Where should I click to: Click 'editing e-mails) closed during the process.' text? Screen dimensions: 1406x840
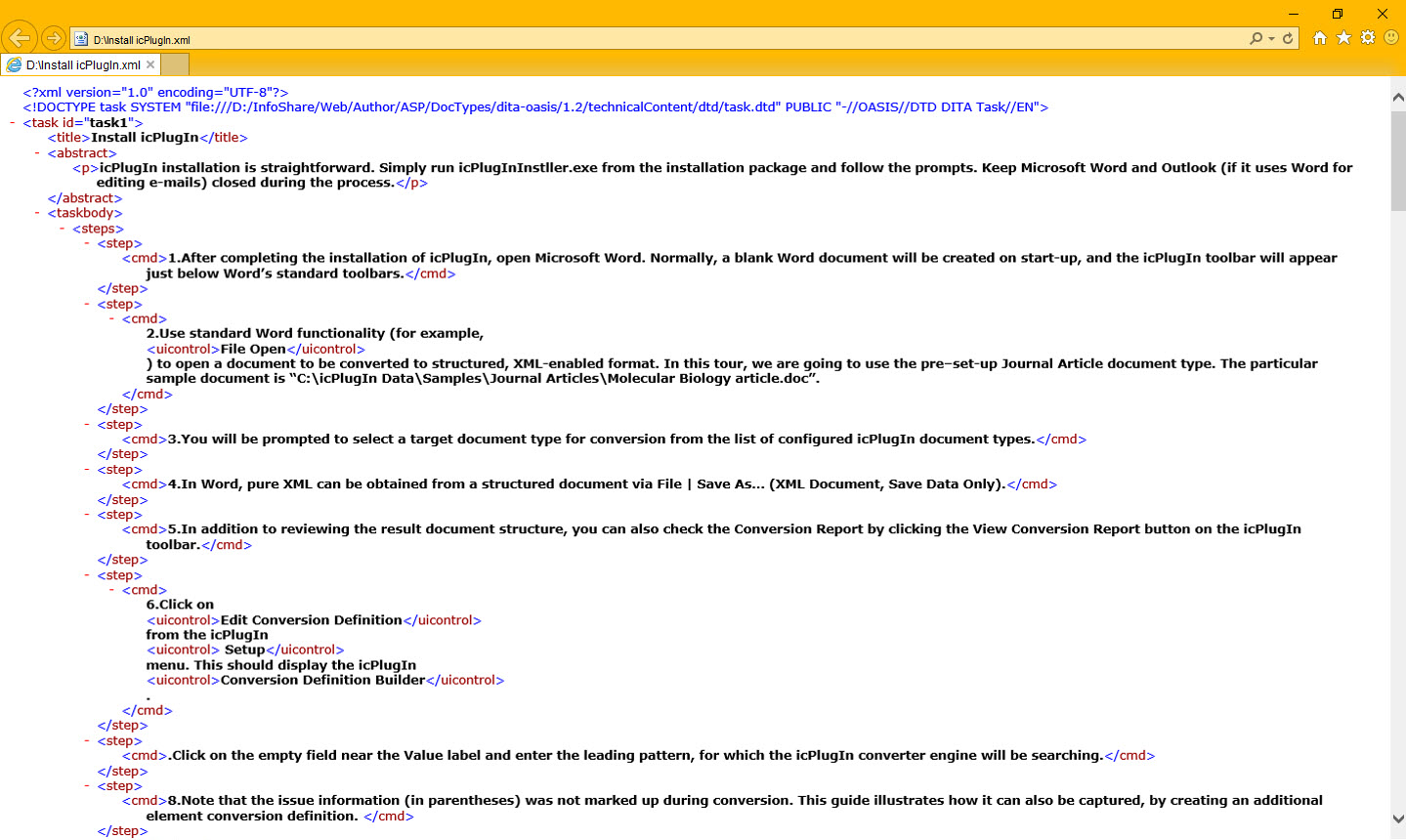(245, 183)
